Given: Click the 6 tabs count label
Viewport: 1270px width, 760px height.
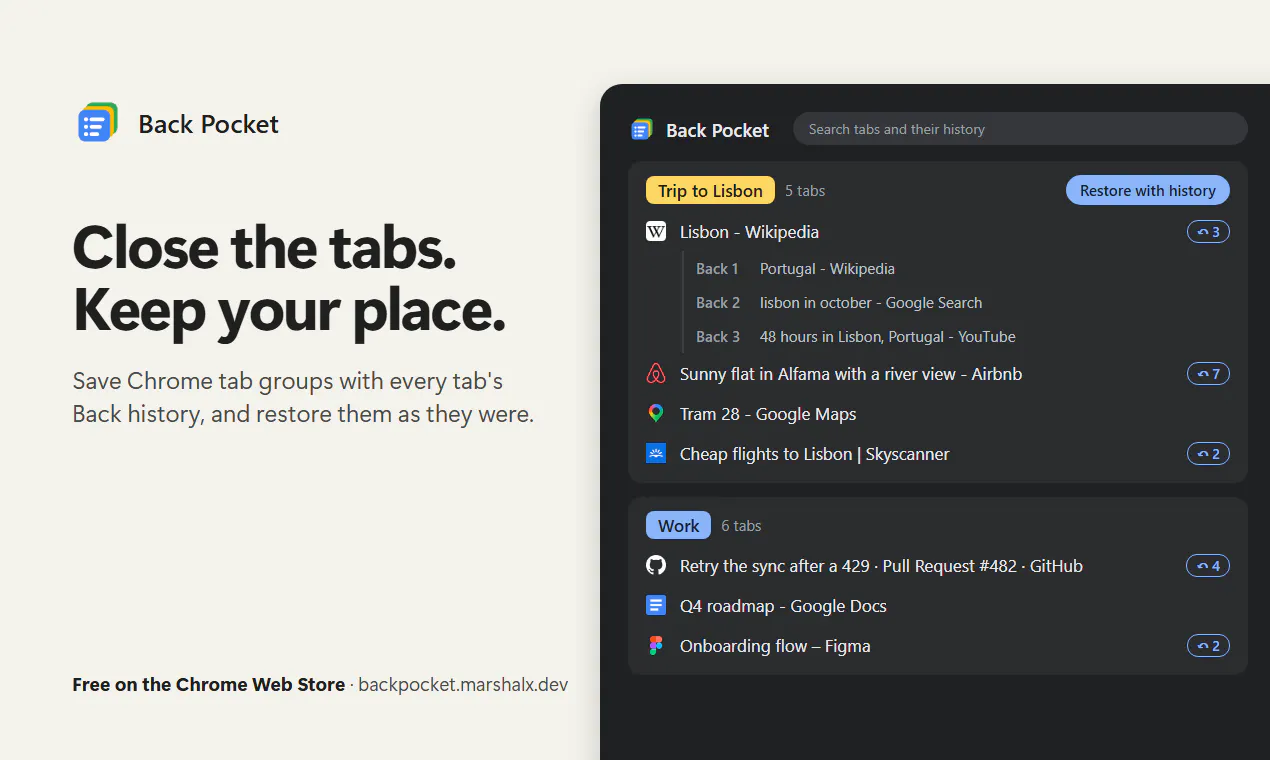Looking at the screenshot, I should 741,526.
